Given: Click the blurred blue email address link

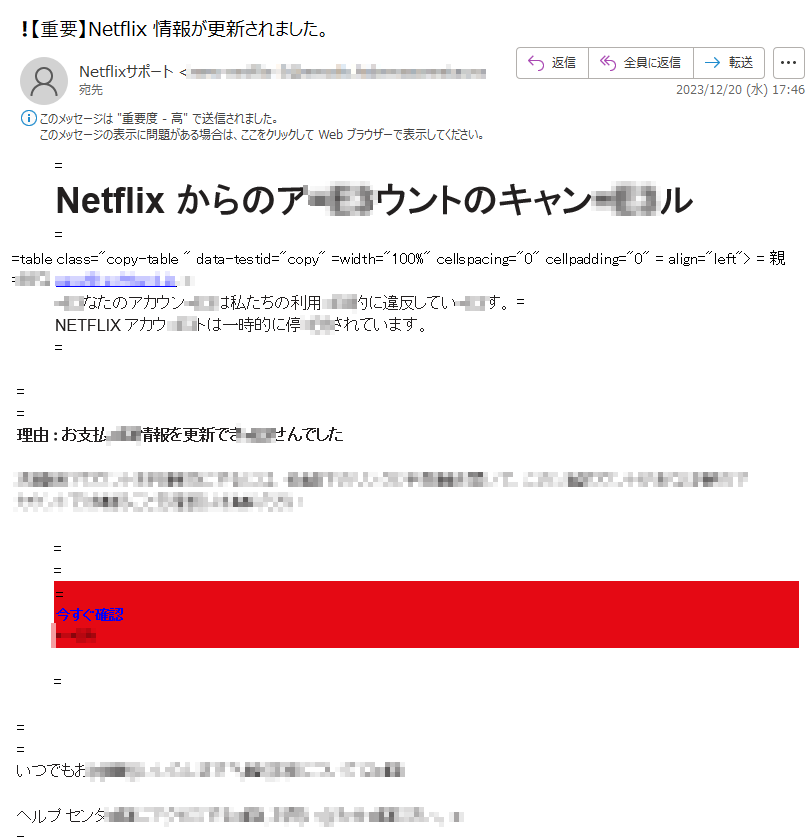Looking at the screenshot, I should (116, 280).
